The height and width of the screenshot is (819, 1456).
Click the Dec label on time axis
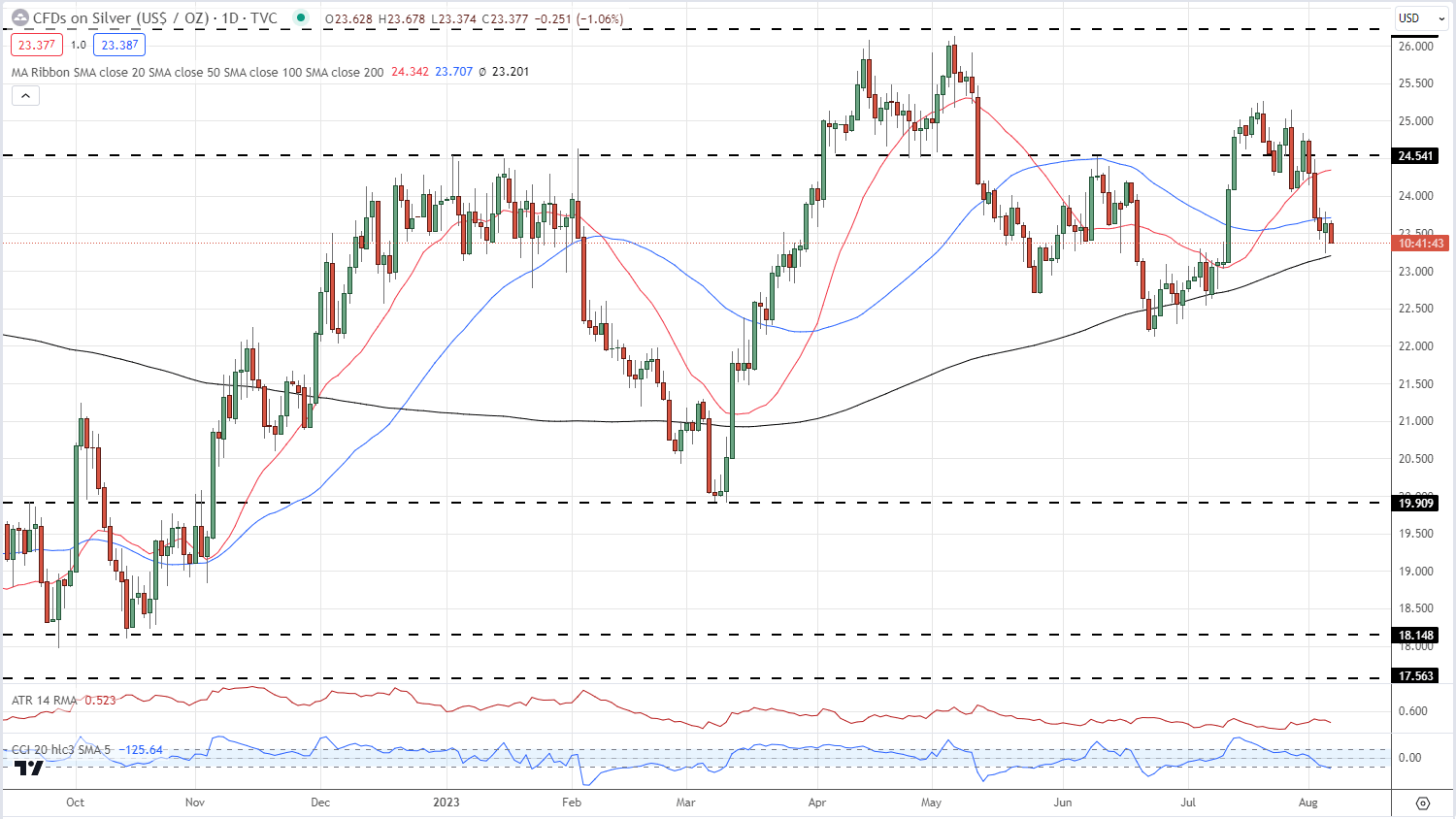click(320, 803)
